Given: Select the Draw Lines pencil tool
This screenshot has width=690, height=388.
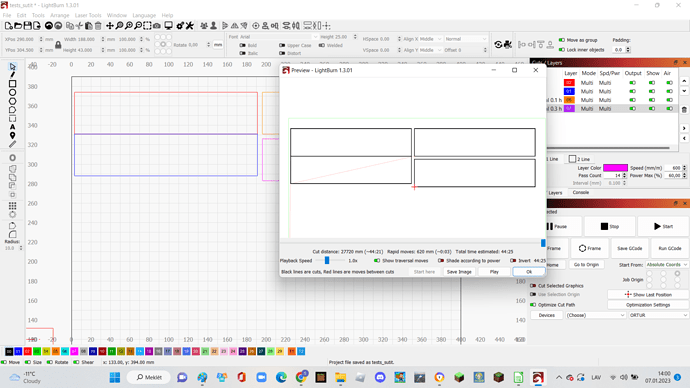Looking at the screenshot, I should tap(12, 75).
